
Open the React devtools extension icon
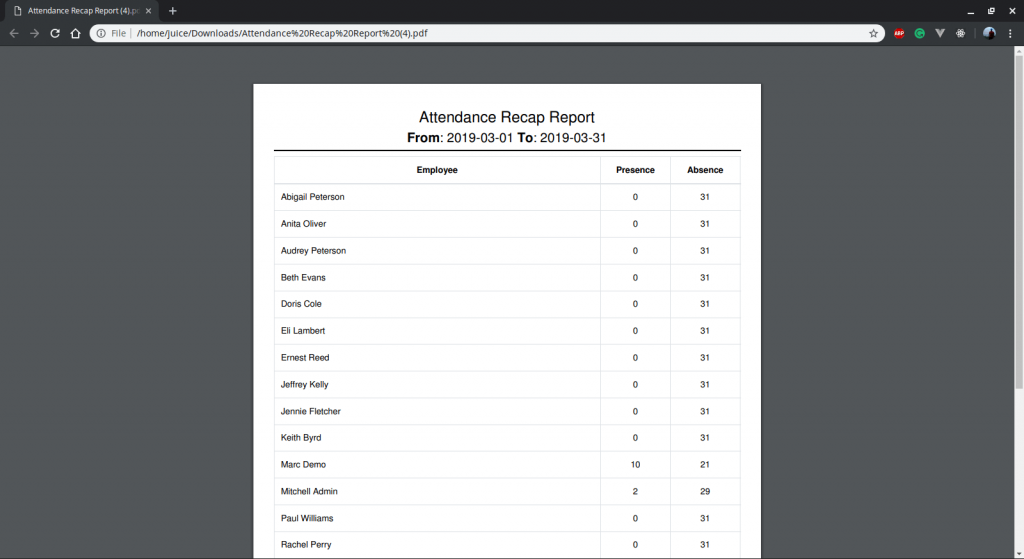pos(961,33)
